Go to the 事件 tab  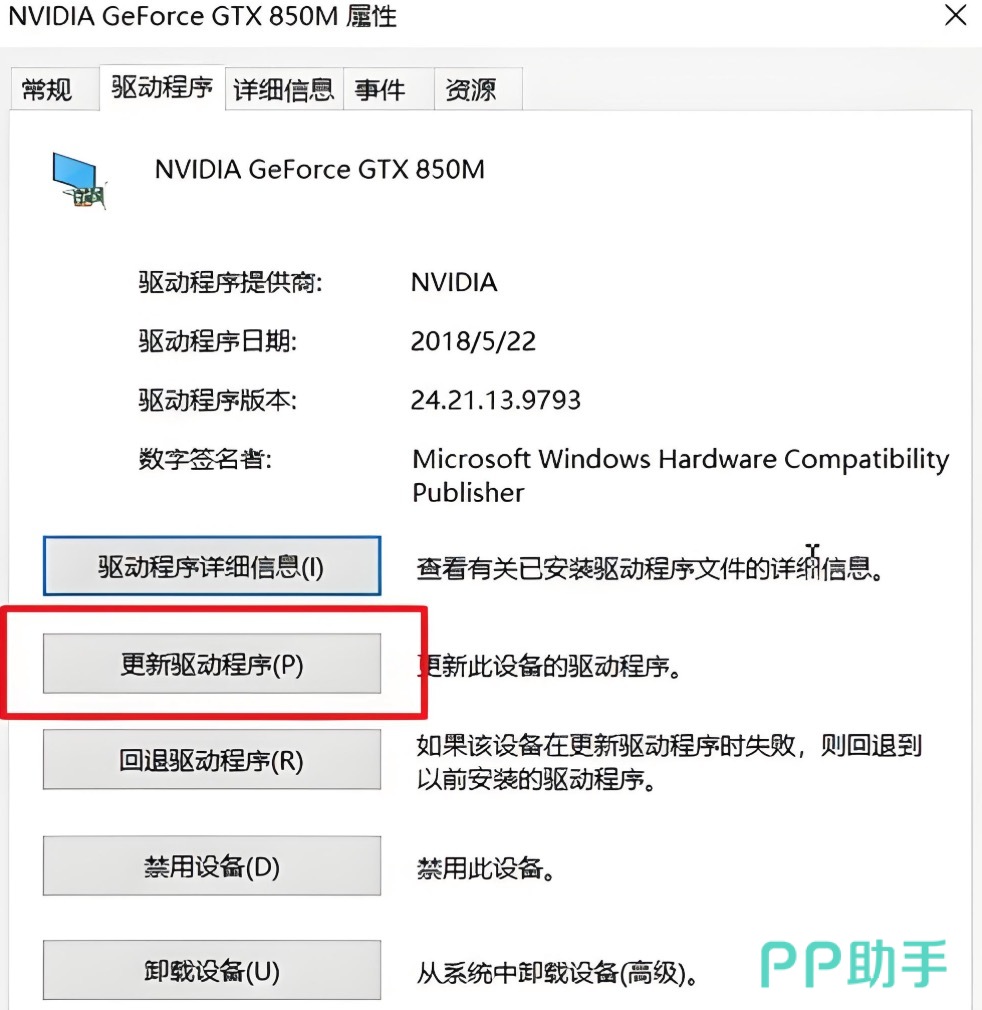[379, 90]
